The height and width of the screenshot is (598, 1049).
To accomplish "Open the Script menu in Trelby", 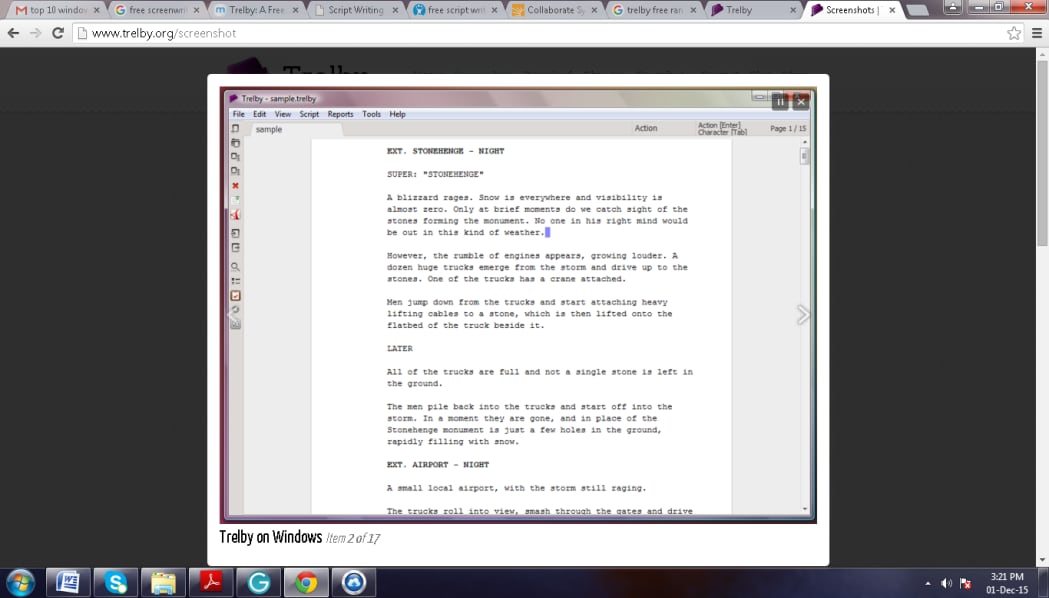I will pos(309,114).
